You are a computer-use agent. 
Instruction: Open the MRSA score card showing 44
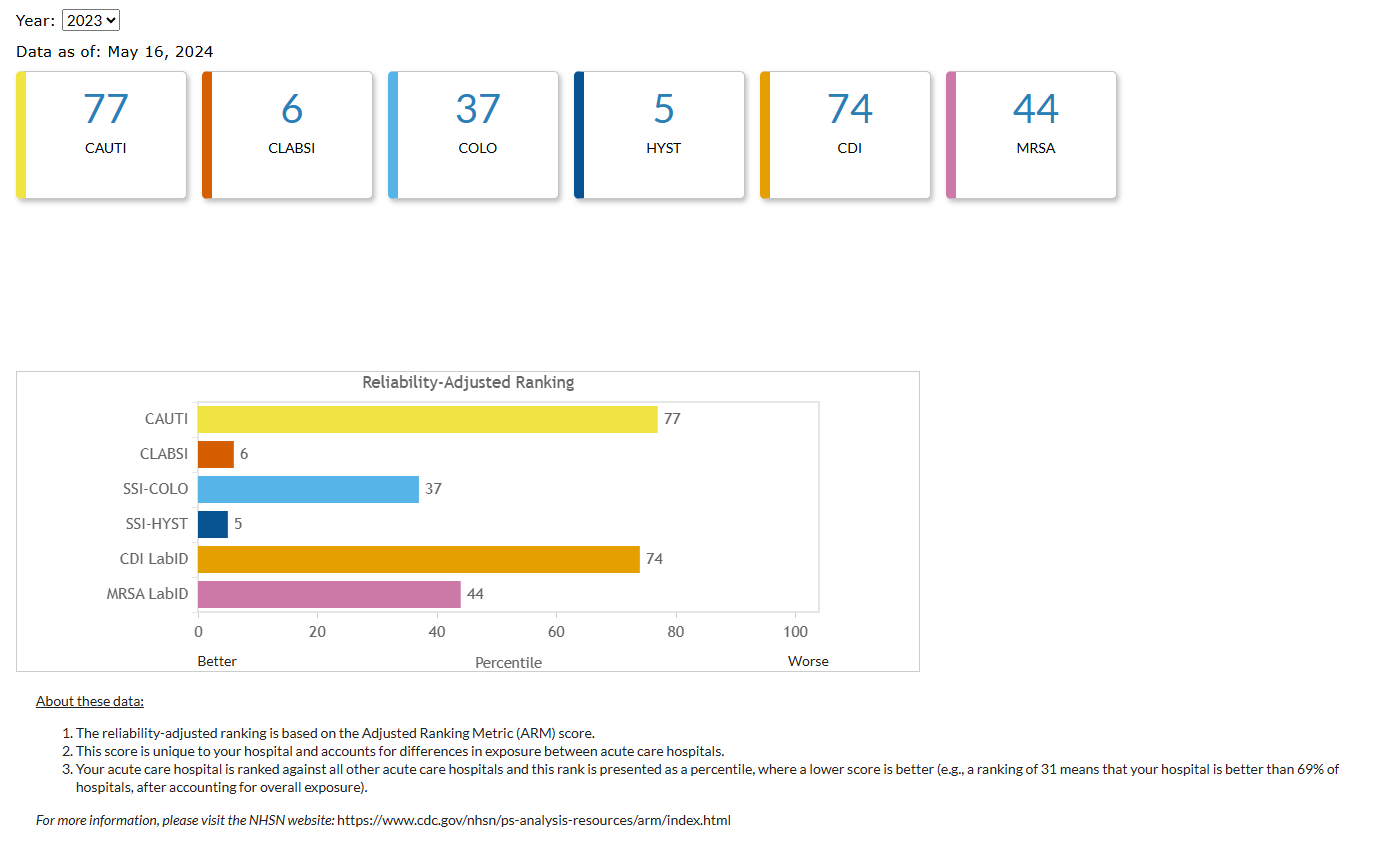[x=1035, y=135]
